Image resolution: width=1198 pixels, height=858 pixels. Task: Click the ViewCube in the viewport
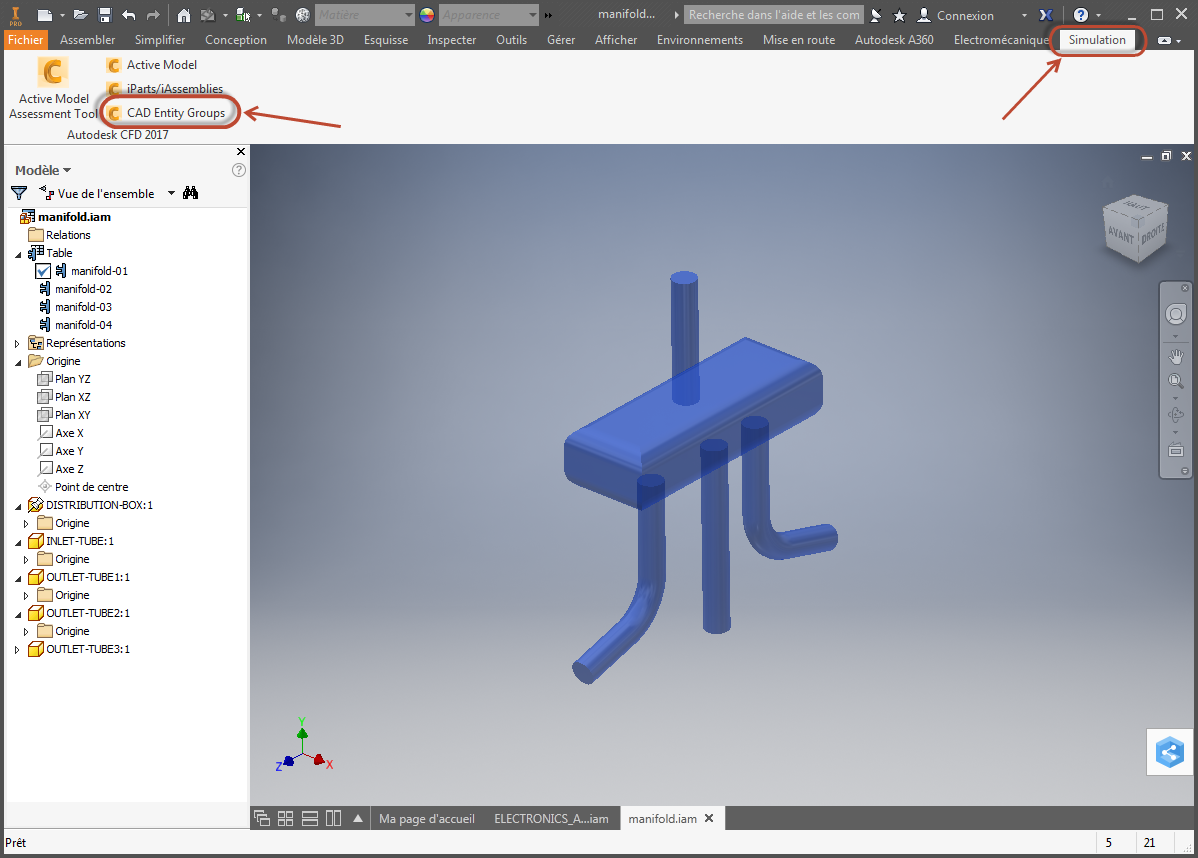(x=1136, y=228)
